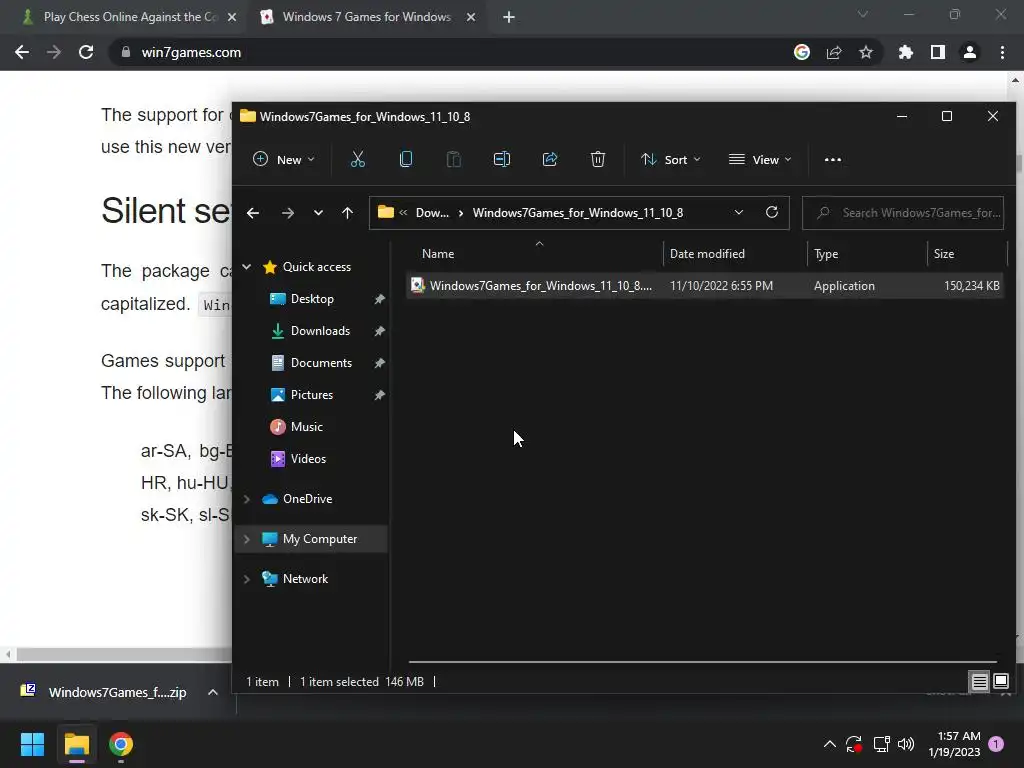Click Explorer horizontal scrollbar
Viewport: 1024px width, 768px height.
click(x=703, y=662)
